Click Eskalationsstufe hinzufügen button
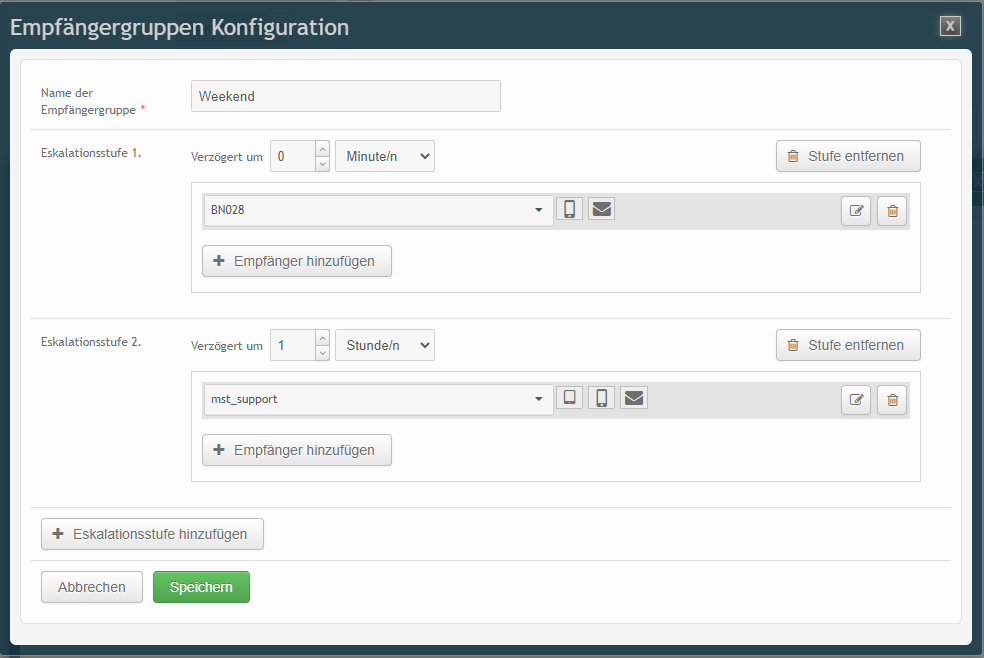The image size is (984, 658). click(x=152, y=534)
